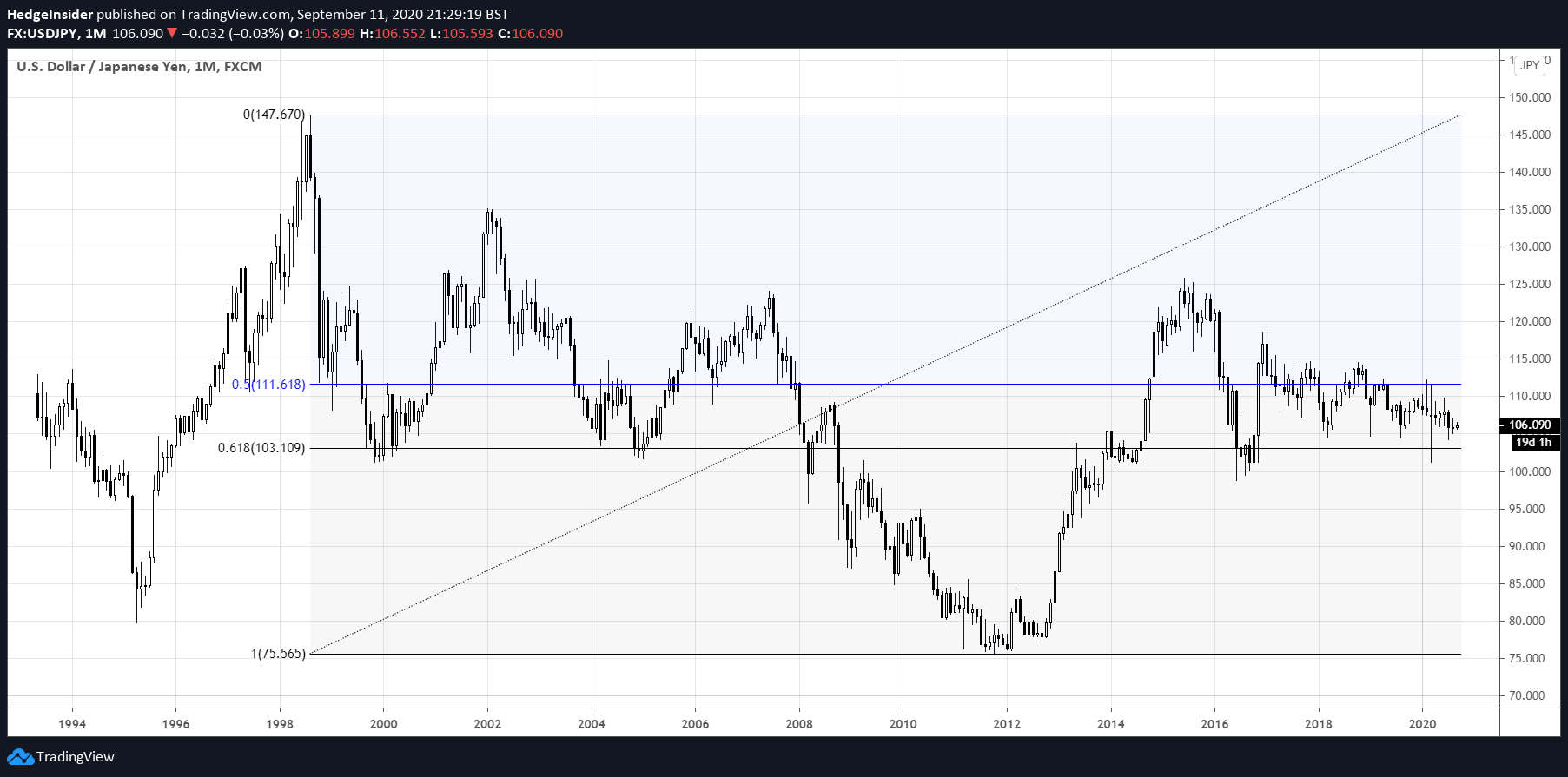Click the close value C:106.090 in header
This screenshot has width=1568, height=777.
[x=530, y=34]
